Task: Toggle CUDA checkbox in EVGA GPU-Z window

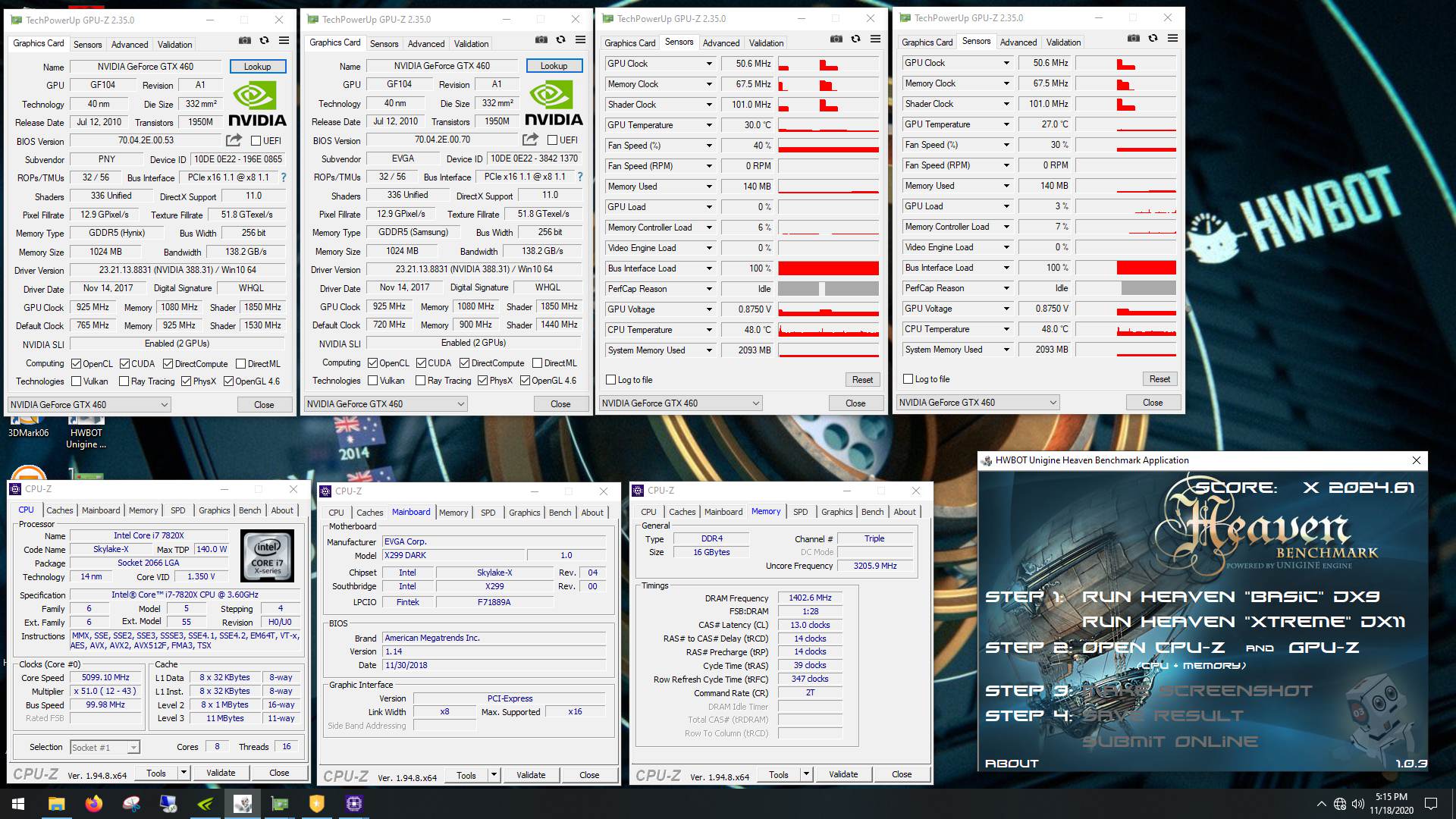Action: click(x=421, y=363)
